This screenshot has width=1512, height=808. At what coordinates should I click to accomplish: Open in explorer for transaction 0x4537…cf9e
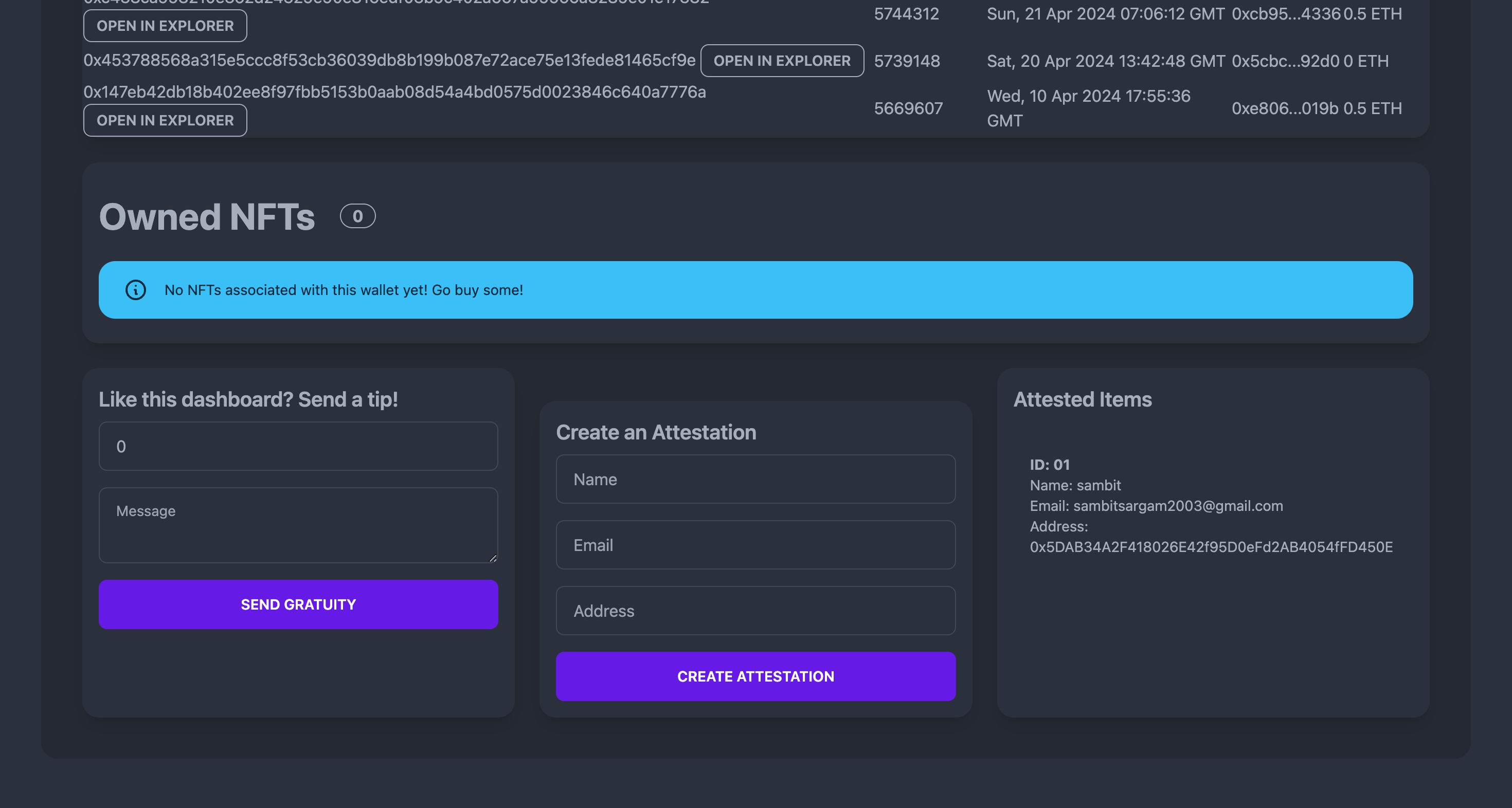782,61
